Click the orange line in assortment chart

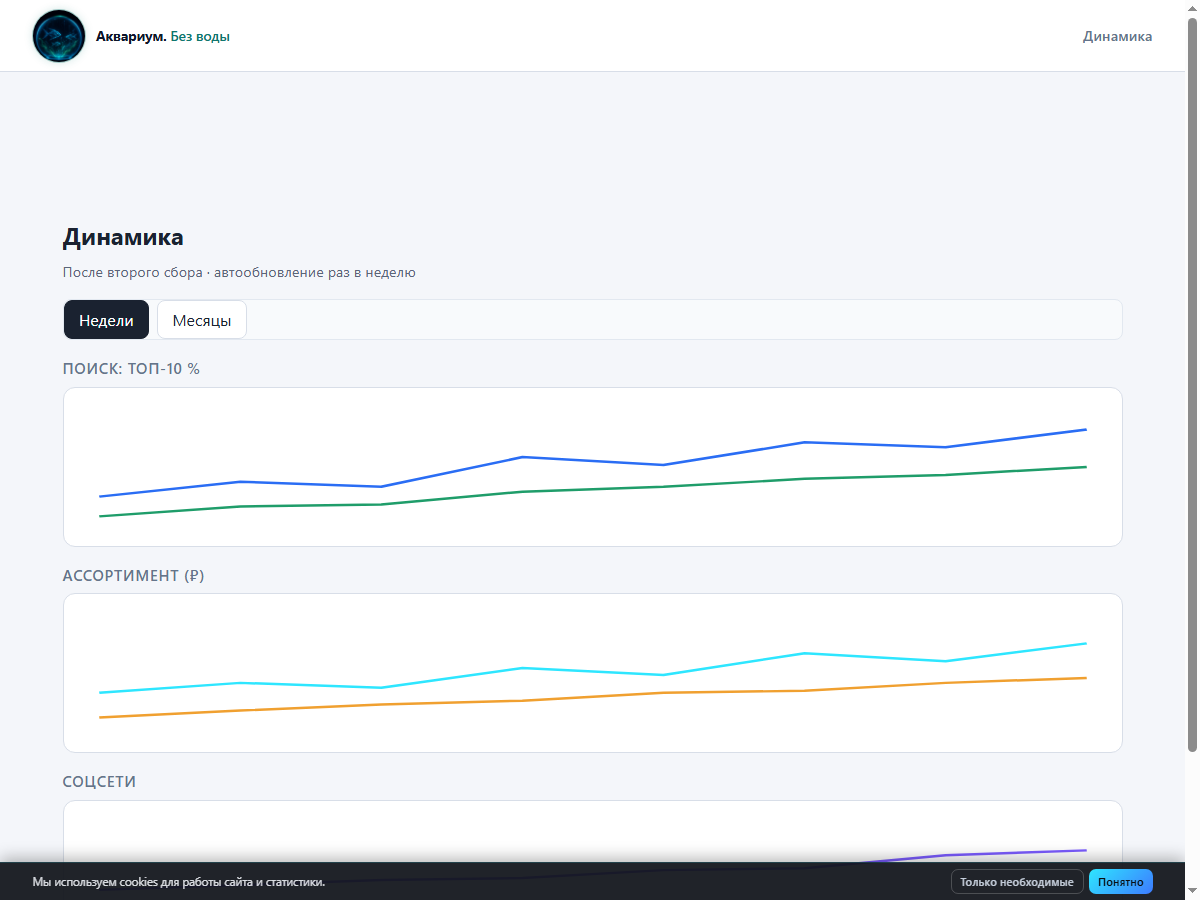[x=593, y=696]
